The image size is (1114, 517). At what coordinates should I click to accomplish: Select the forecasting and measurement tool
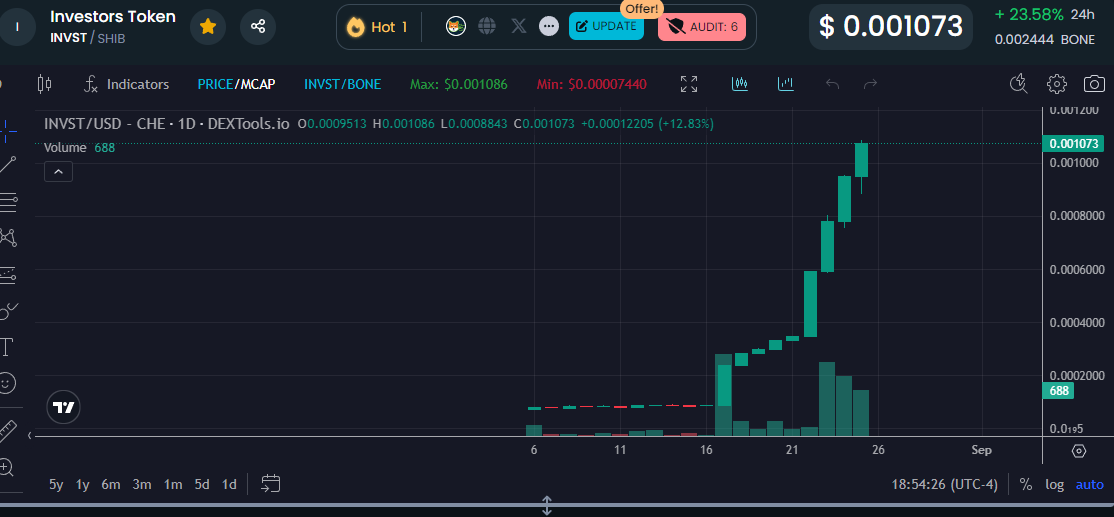tap(8, 274)
